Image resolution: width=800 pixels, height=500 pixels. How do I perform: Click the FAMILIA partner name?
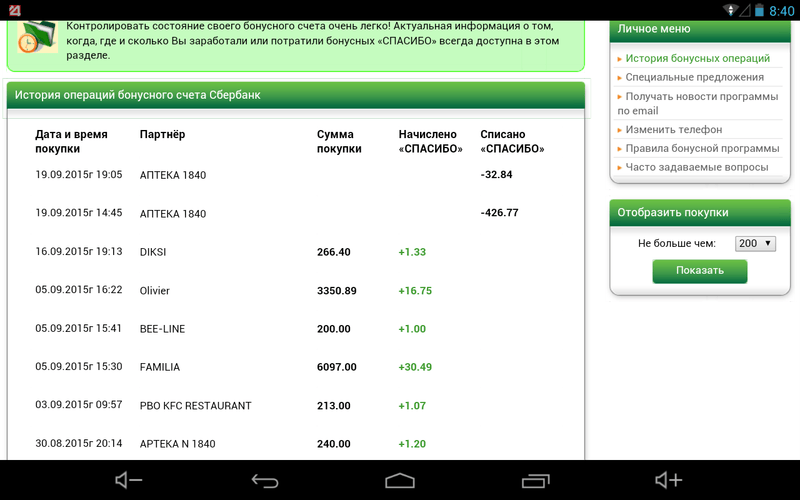[160, 367]
